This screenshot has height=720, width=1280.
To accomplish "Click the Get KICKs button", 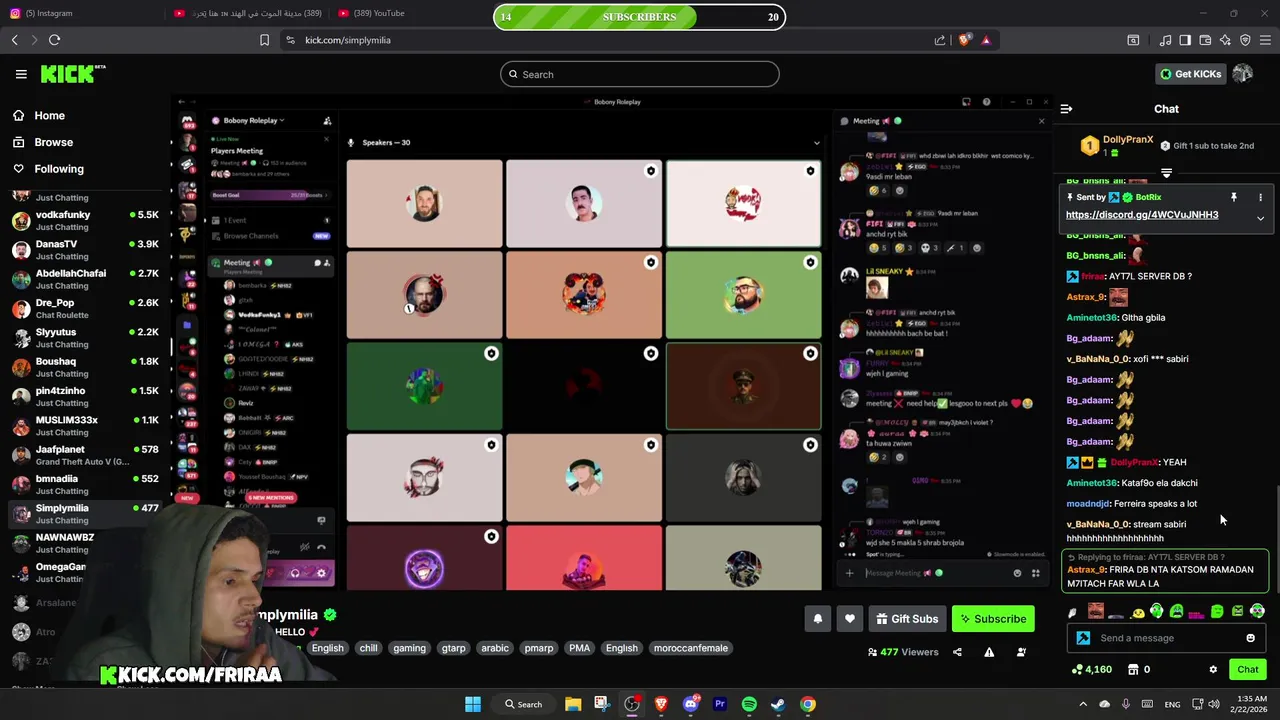I will [1190, 74].
